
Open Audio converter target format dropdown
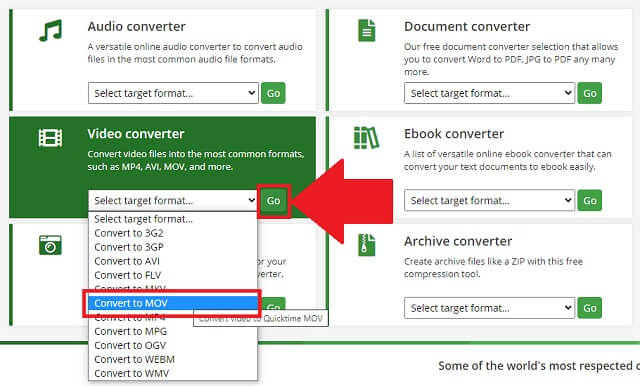pos(173,93)
